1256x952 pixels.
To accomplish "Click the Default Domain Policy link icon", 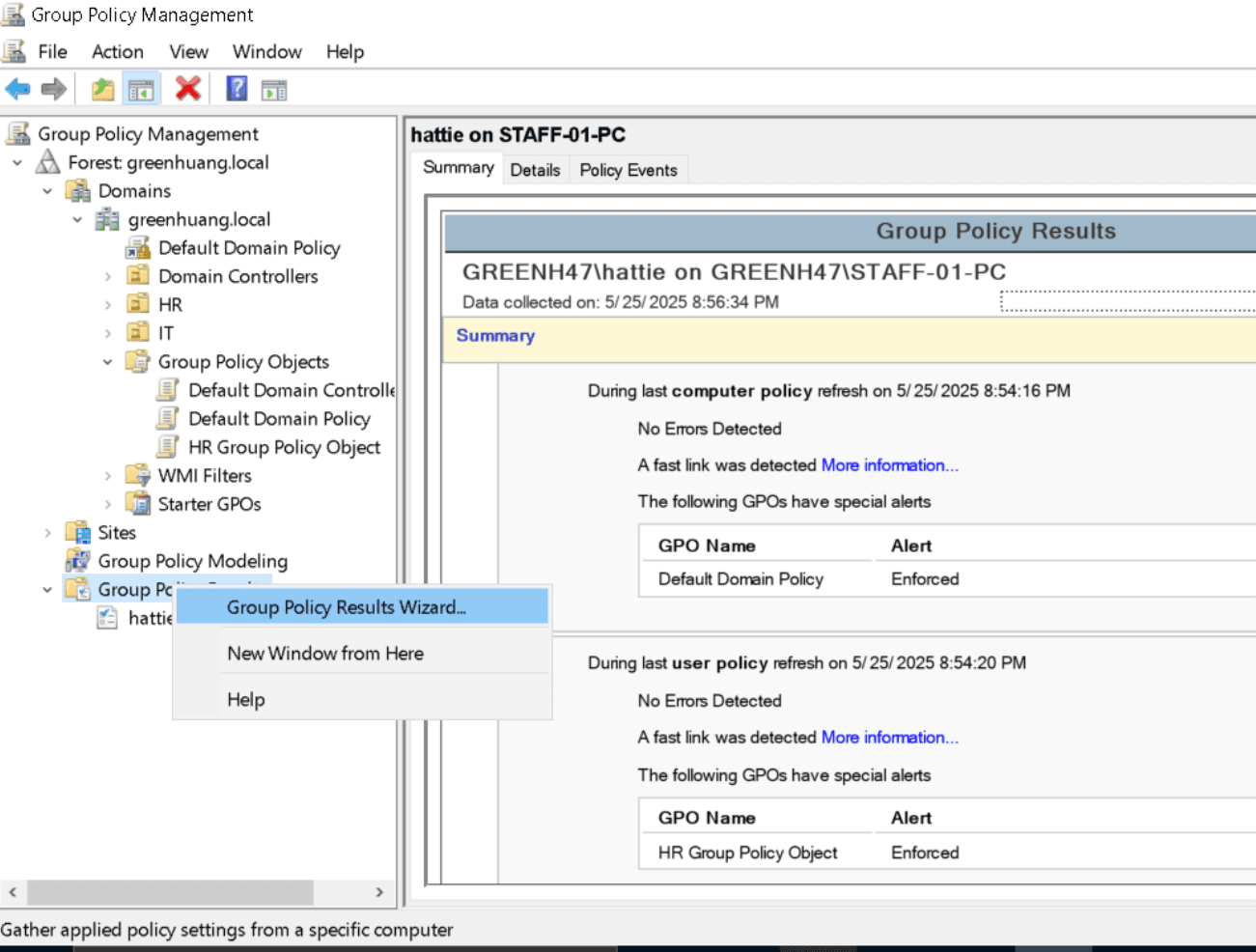I will tap(138, 248).
